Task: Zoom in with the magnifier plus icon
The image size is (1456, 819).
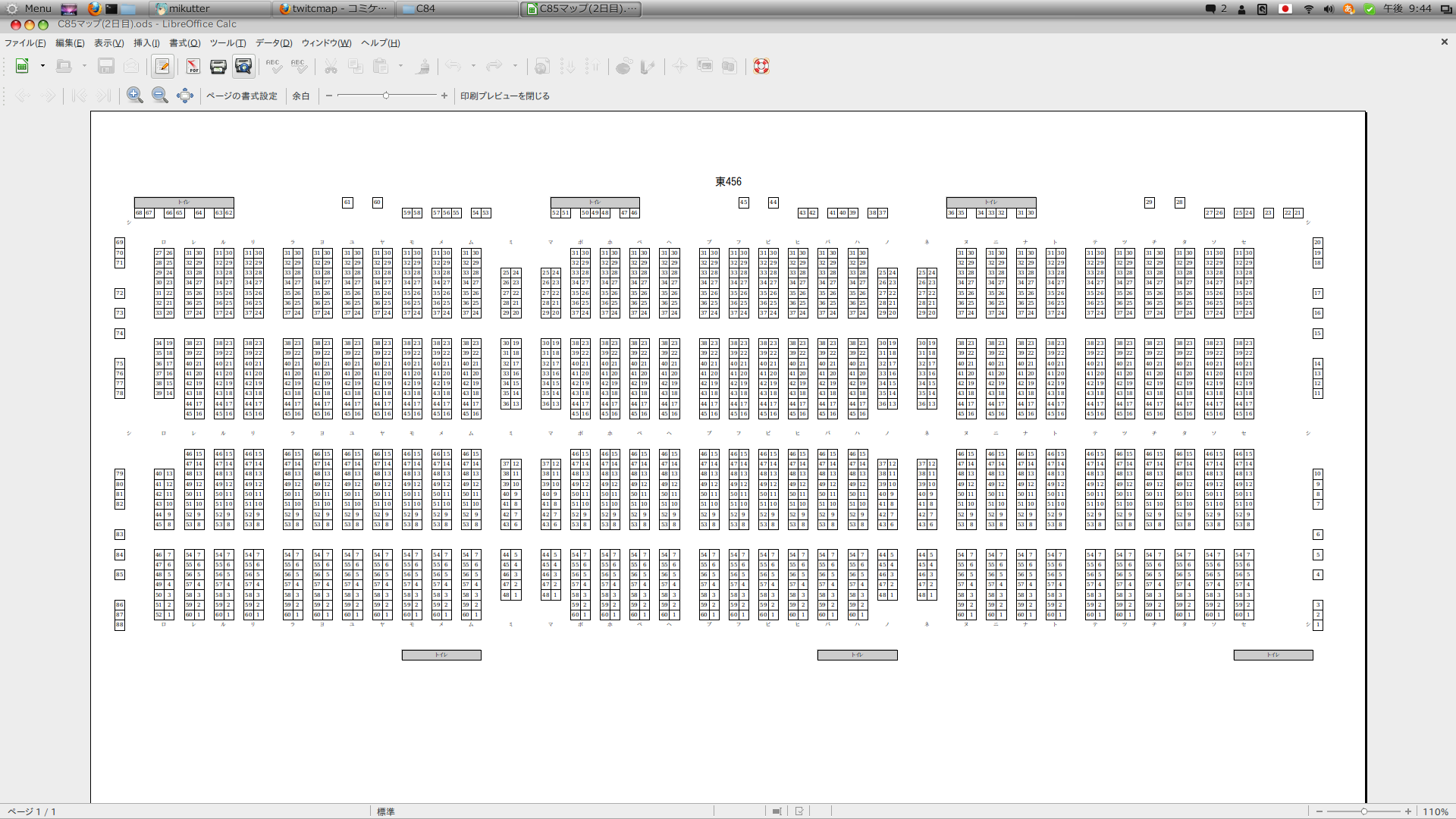Action: click(135, 96)
